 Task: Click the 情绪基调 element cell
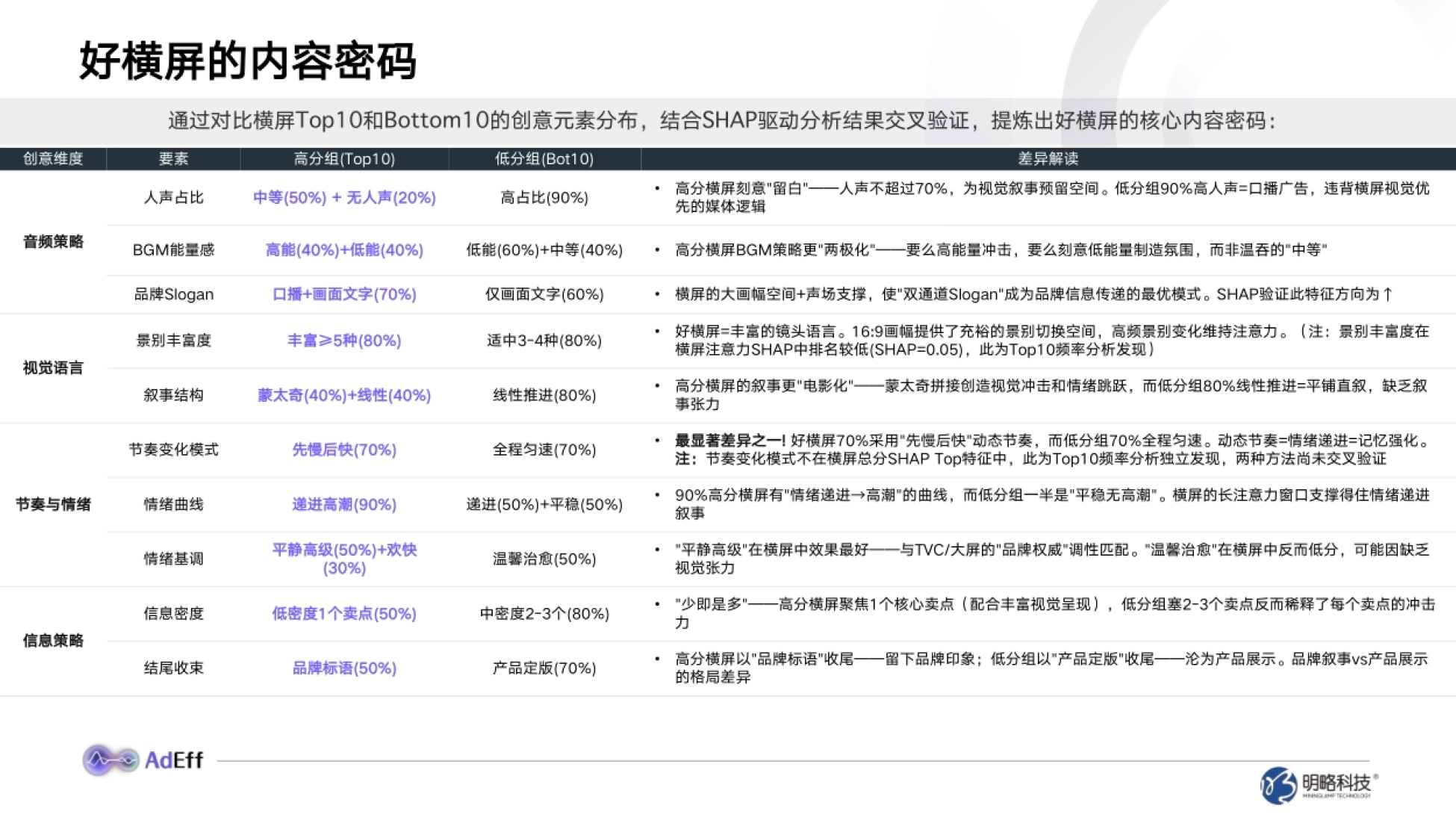tap(173, 559)
